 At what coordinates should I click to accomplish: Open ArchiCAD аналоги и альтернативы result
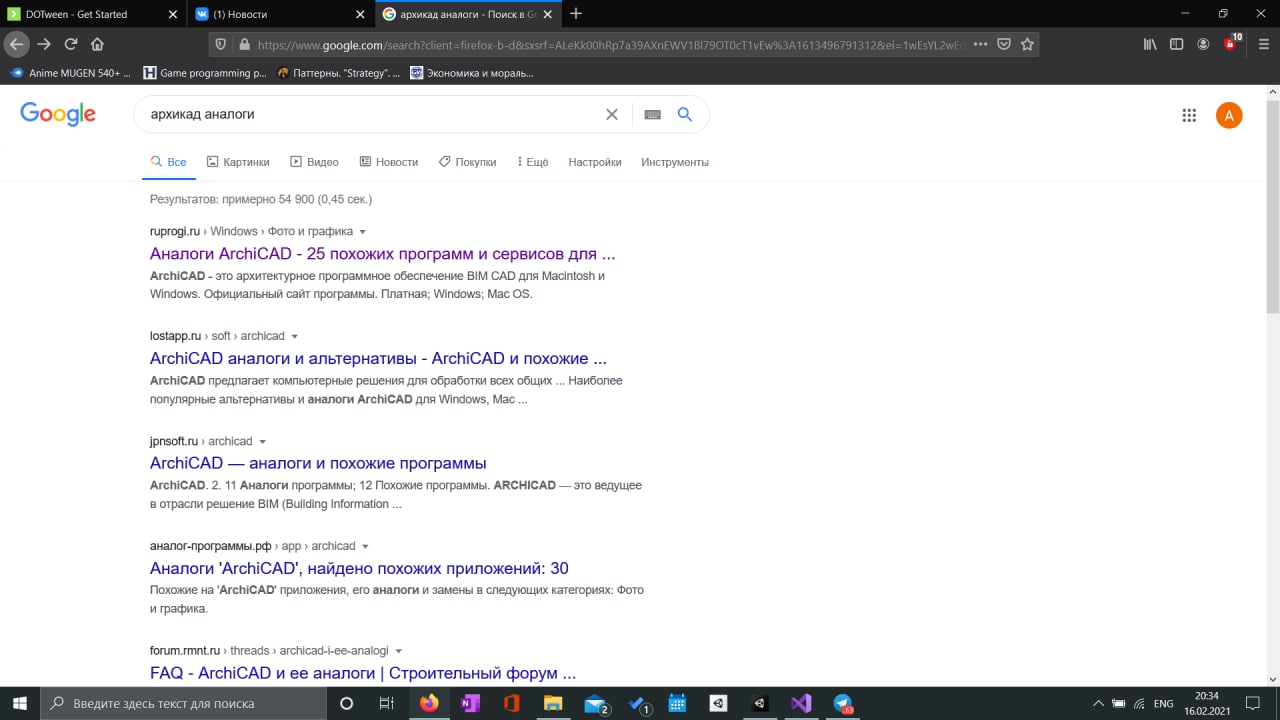click(378, 358)
